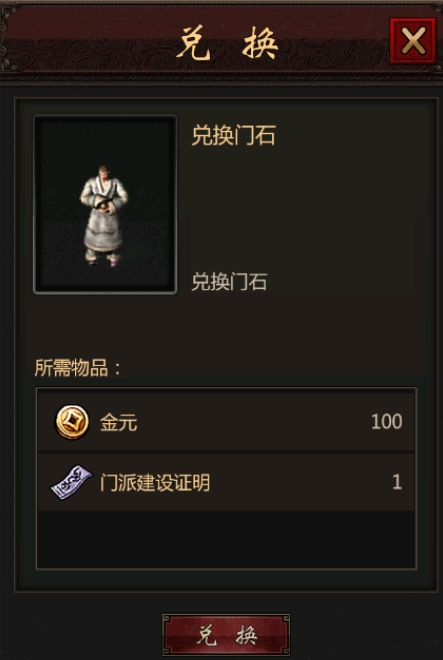Select the 金元 item name

119,422
